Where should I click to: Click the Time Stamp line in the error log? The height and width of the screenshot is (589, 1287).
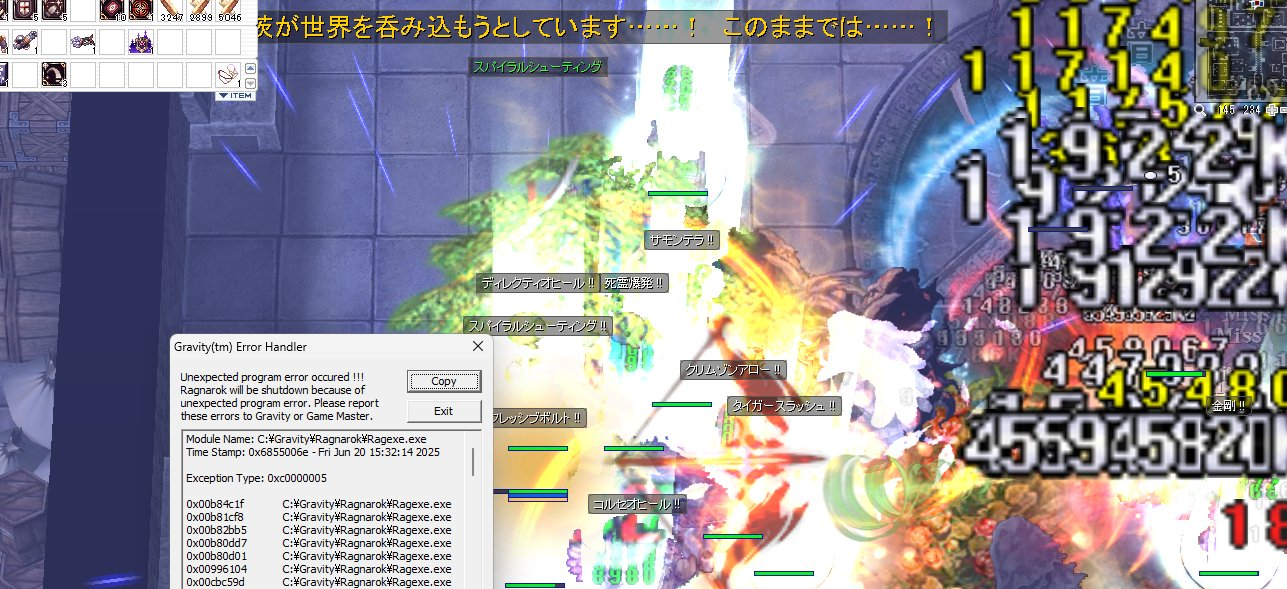[312, 452]
